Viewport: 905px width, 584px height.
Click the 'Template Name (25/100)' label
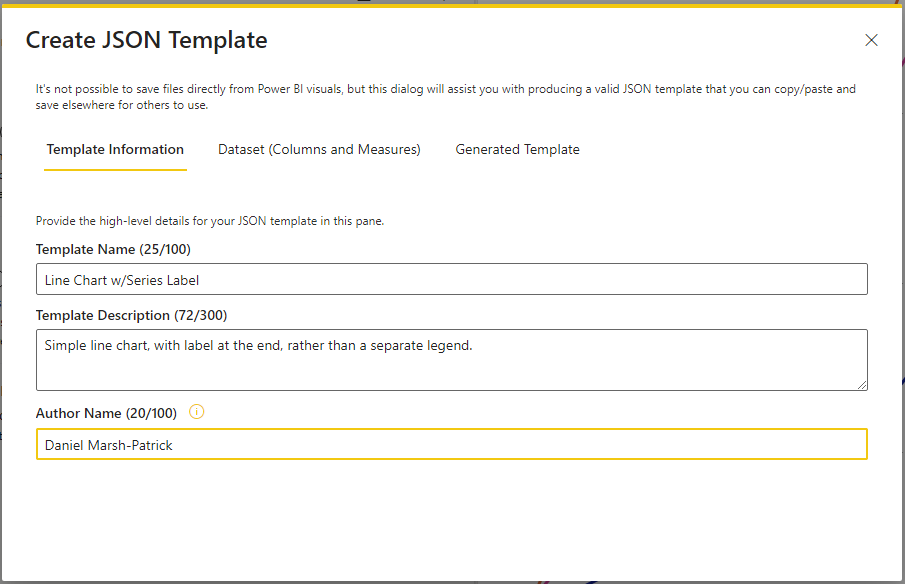point(113,249)
